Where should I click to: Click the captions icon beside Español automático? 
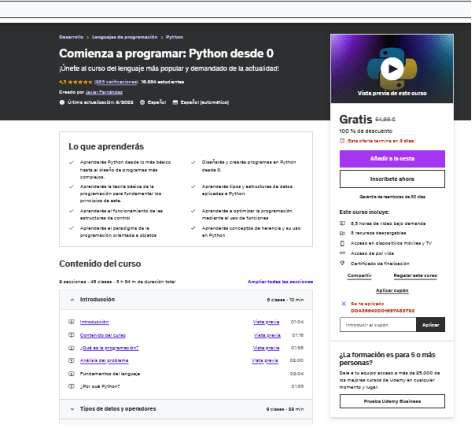(x=175, y=102)
